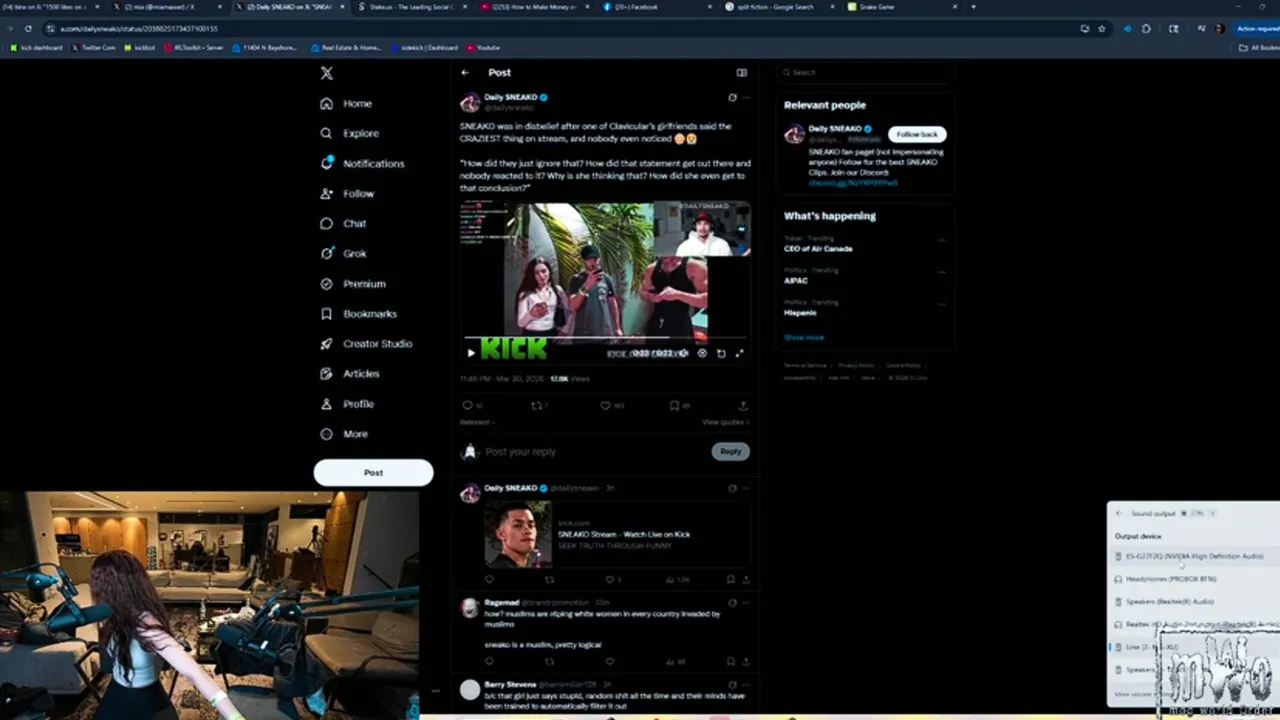Open the video settings gear icon

click(702, 353)
